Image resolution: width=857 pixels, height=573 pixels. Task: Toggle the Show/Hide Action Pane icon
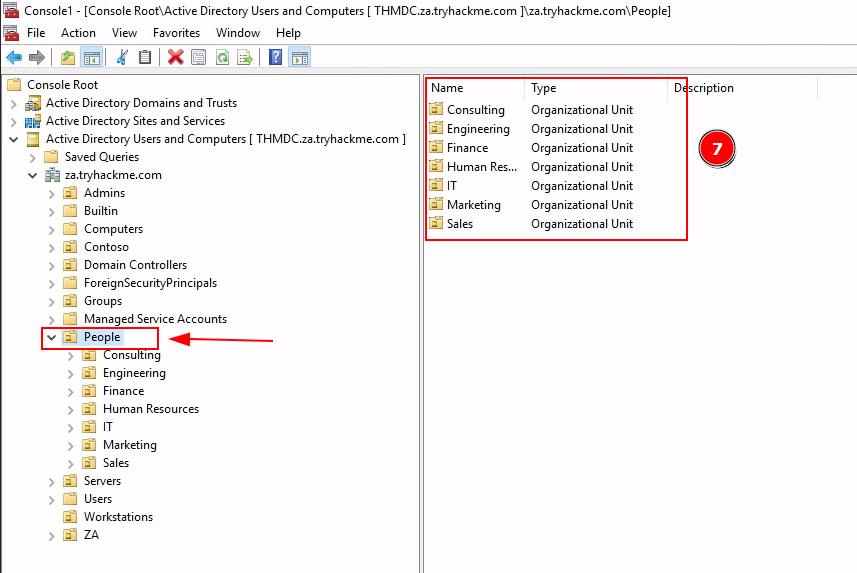[x=300, y=57]
